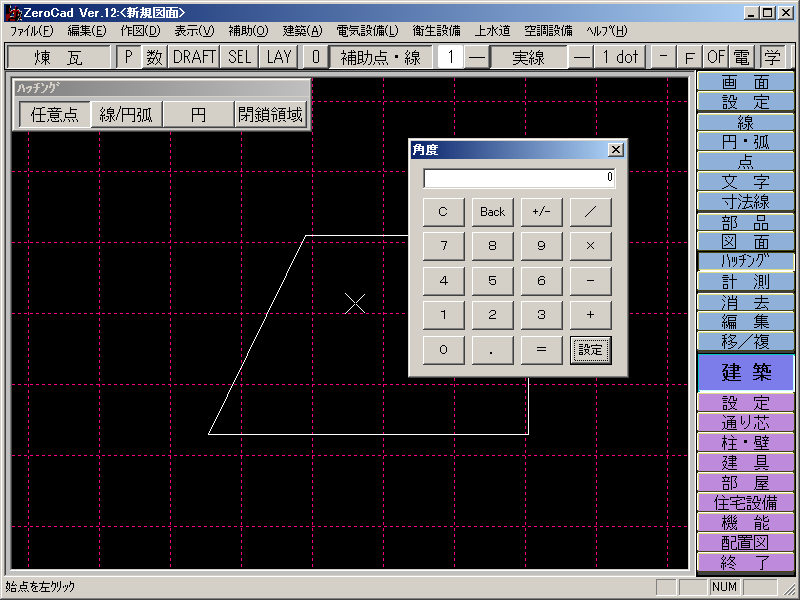Open the 1 dot line width selector

tap(620, 57)
